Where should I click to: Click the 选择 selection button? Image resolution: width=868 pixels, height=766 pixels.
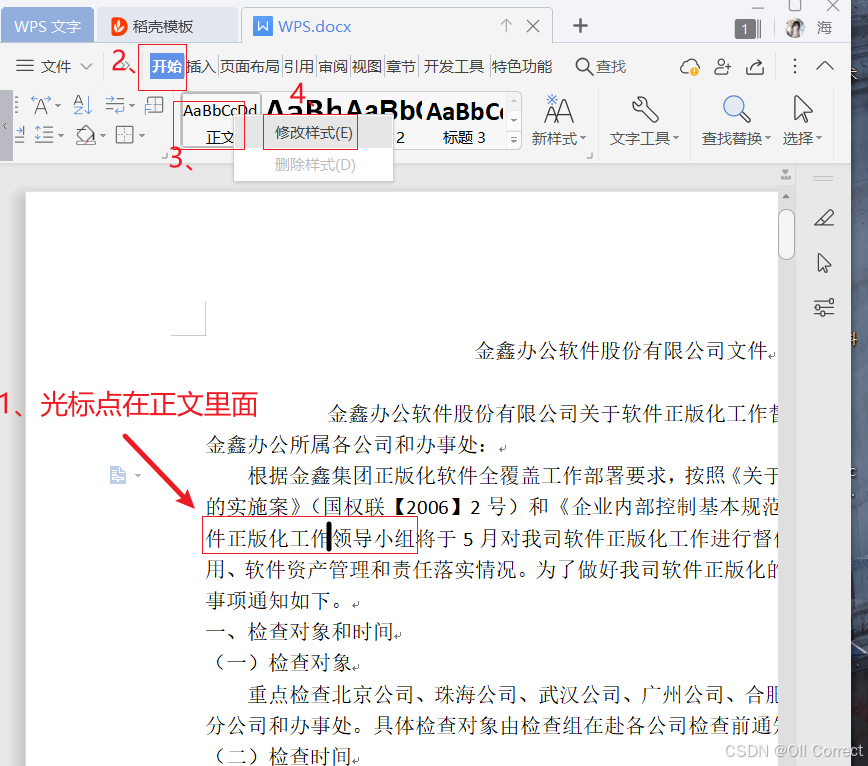click(x=803, y=120)
